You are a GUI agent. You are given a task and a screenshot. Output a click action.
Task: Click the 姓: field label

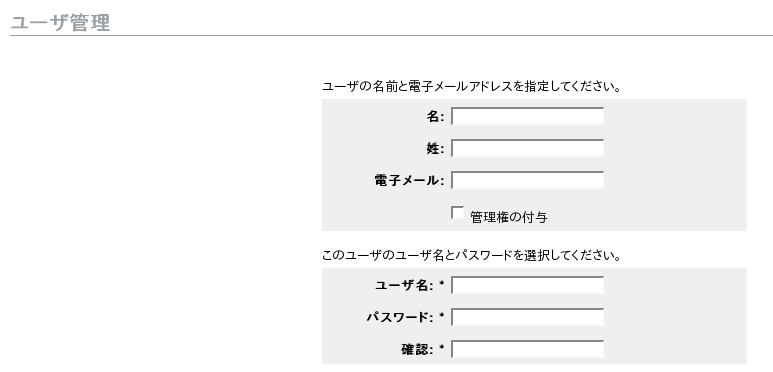[435, 149]
